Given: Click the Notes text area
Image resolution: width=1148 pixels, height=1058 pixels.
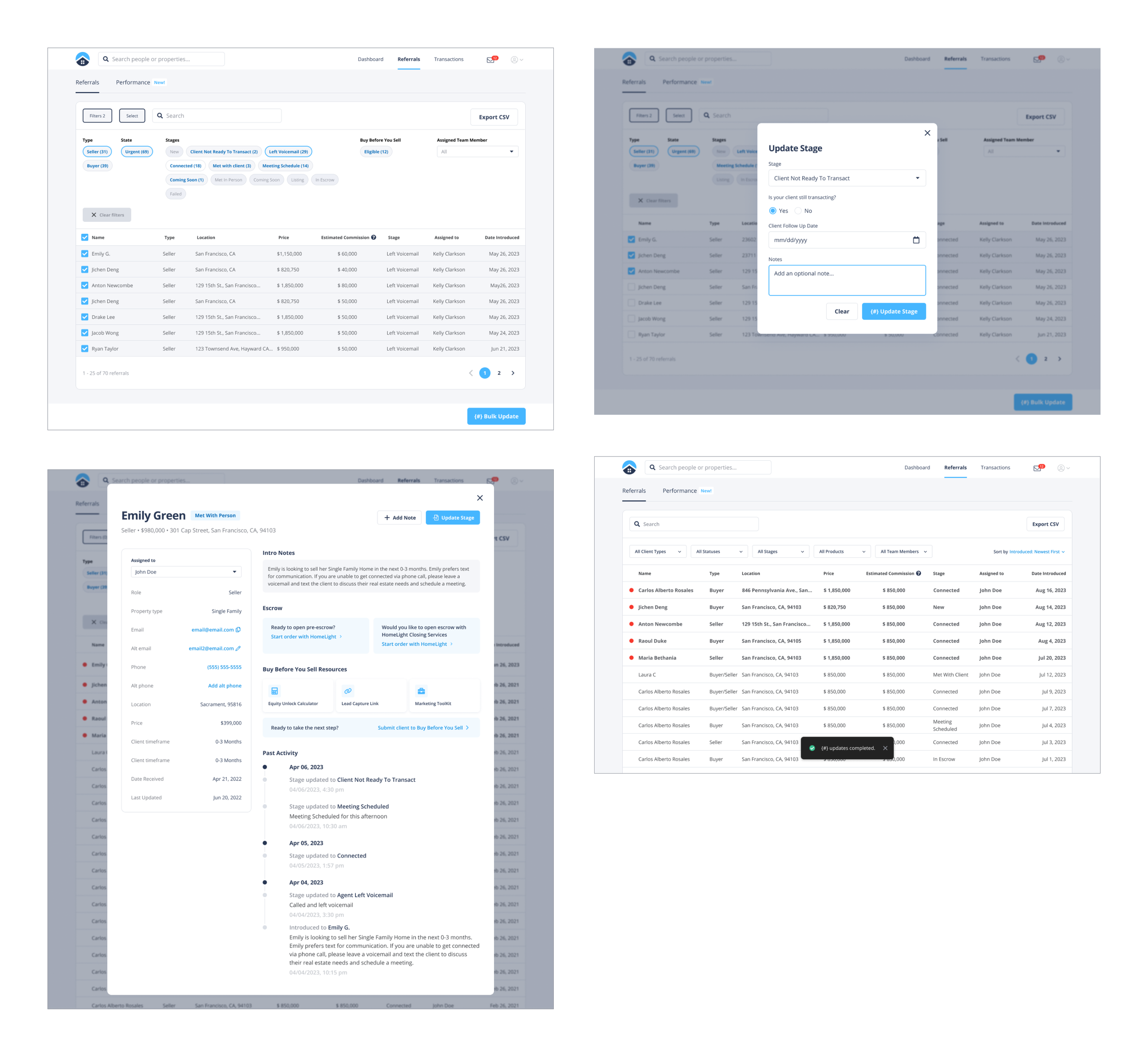Looking at the screenshot, I should [x=846, y=281].
